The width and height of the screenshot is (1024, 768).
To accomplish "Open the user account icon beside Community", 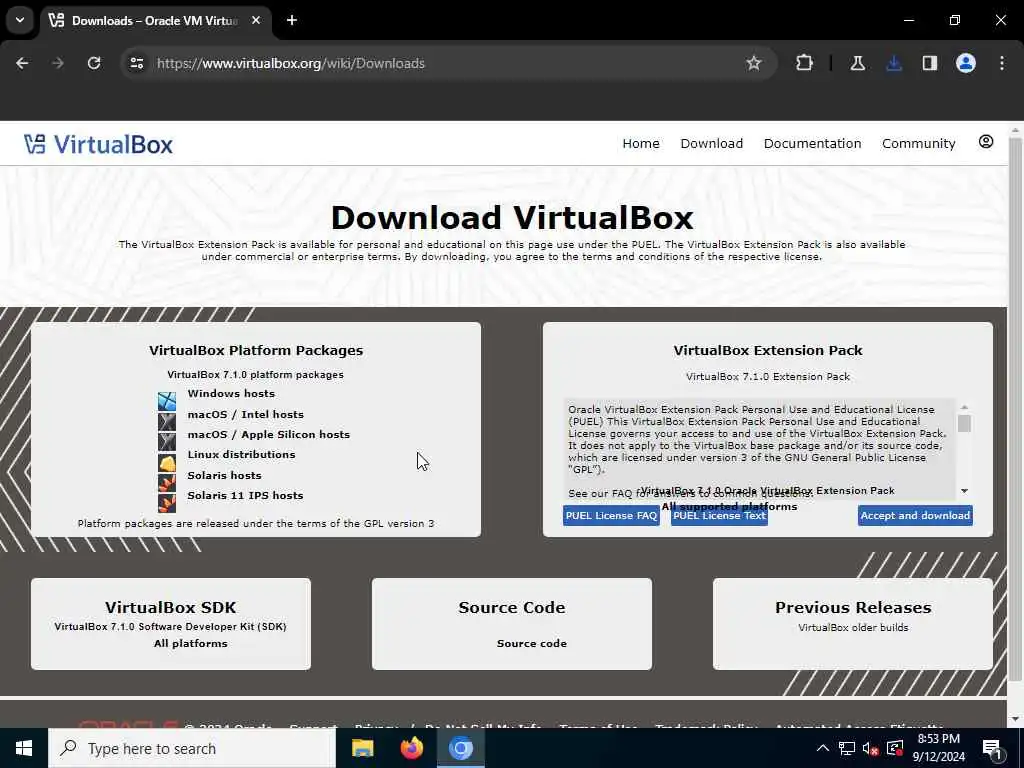I will click(985, 142).
